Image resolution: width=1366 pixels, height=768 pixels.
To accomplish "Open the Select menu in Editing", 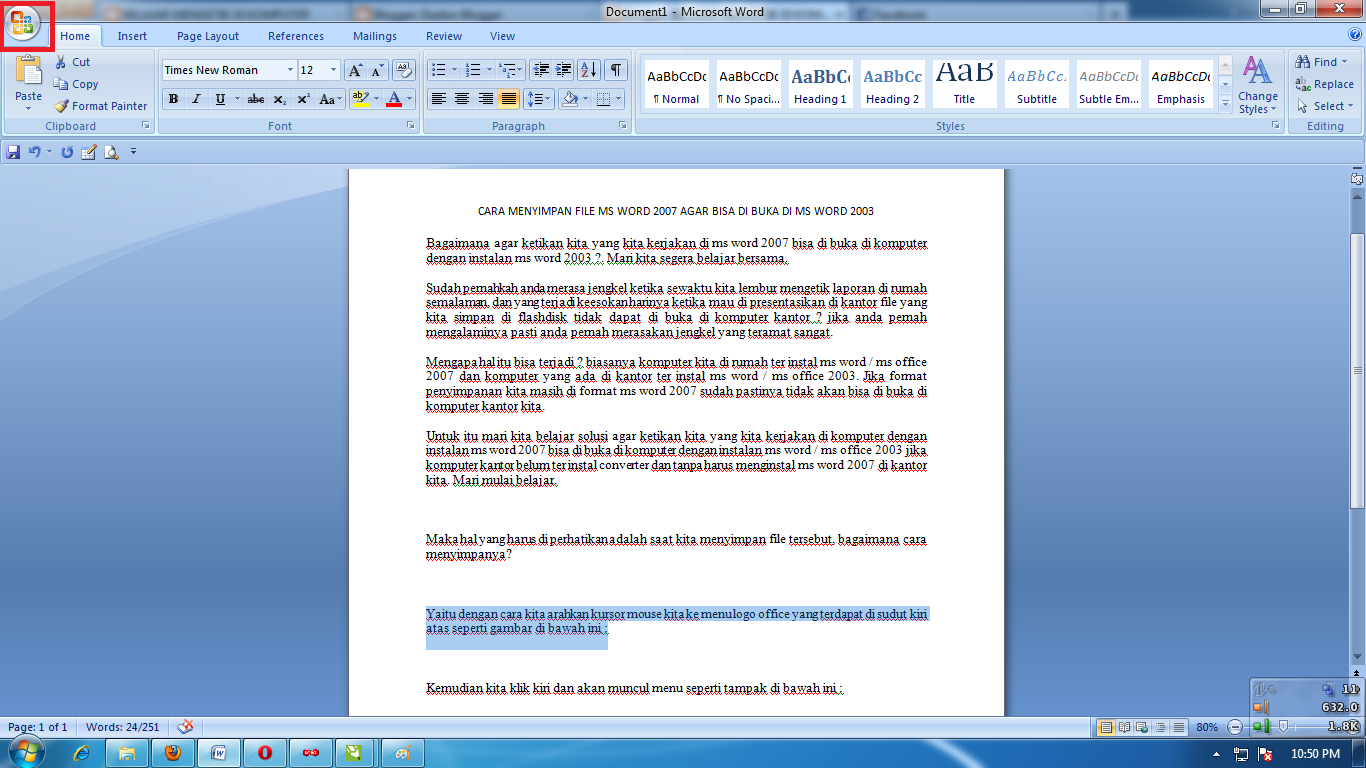I will 1325,106.
